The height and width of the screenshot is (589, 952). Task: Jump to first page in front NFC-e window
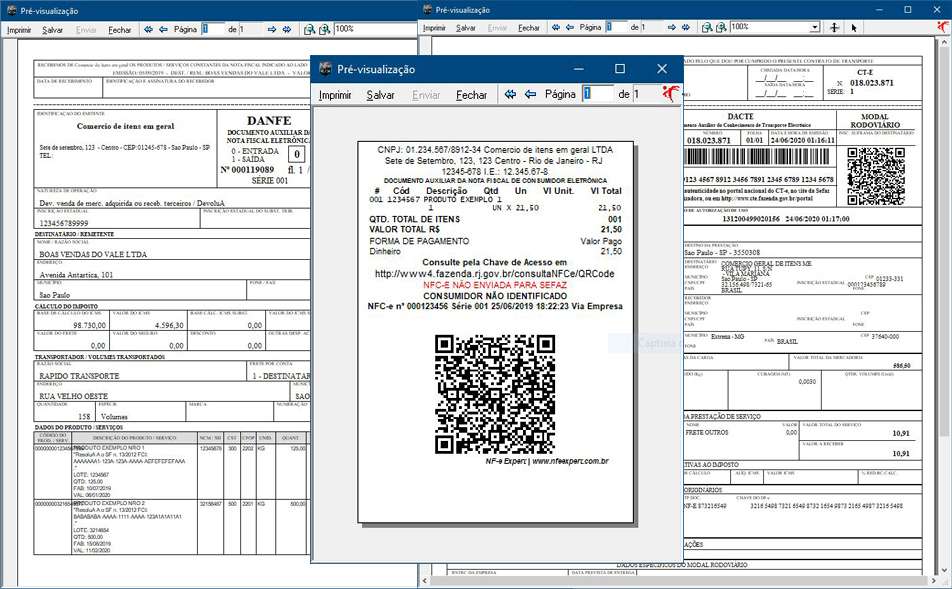(x=511, y=94)
